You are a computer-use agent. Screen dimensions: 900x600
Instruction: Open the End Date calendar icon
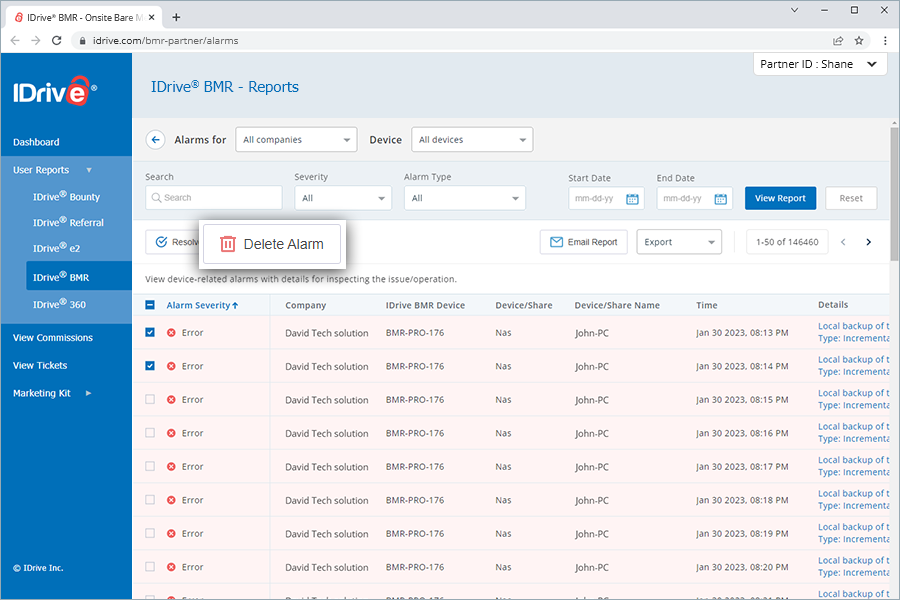click(720, 199)
